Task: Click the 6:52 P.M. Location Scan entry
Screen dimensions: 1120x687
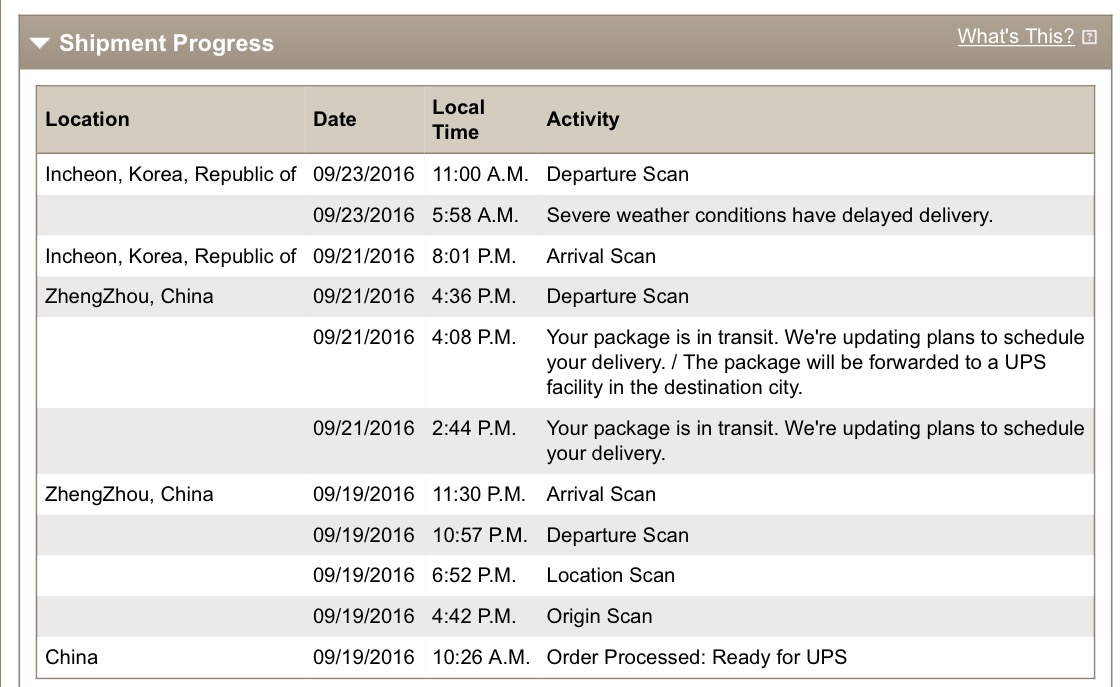Action: coord(565,576)
